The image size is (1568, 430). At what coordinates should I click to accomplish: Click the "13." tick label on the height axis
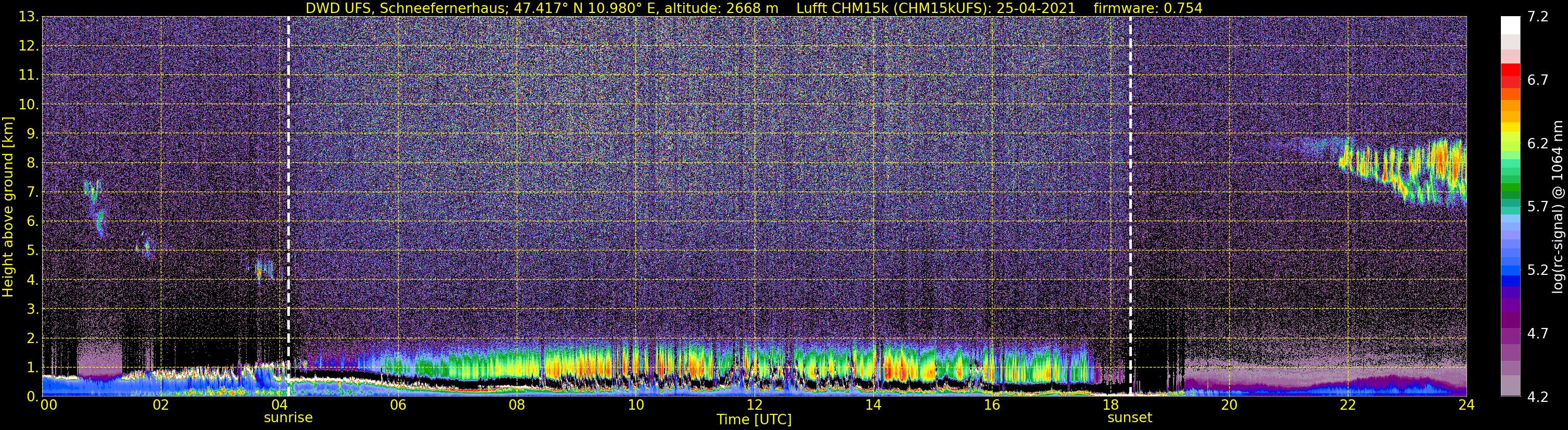pyautogui.click(x=29, y=17)
